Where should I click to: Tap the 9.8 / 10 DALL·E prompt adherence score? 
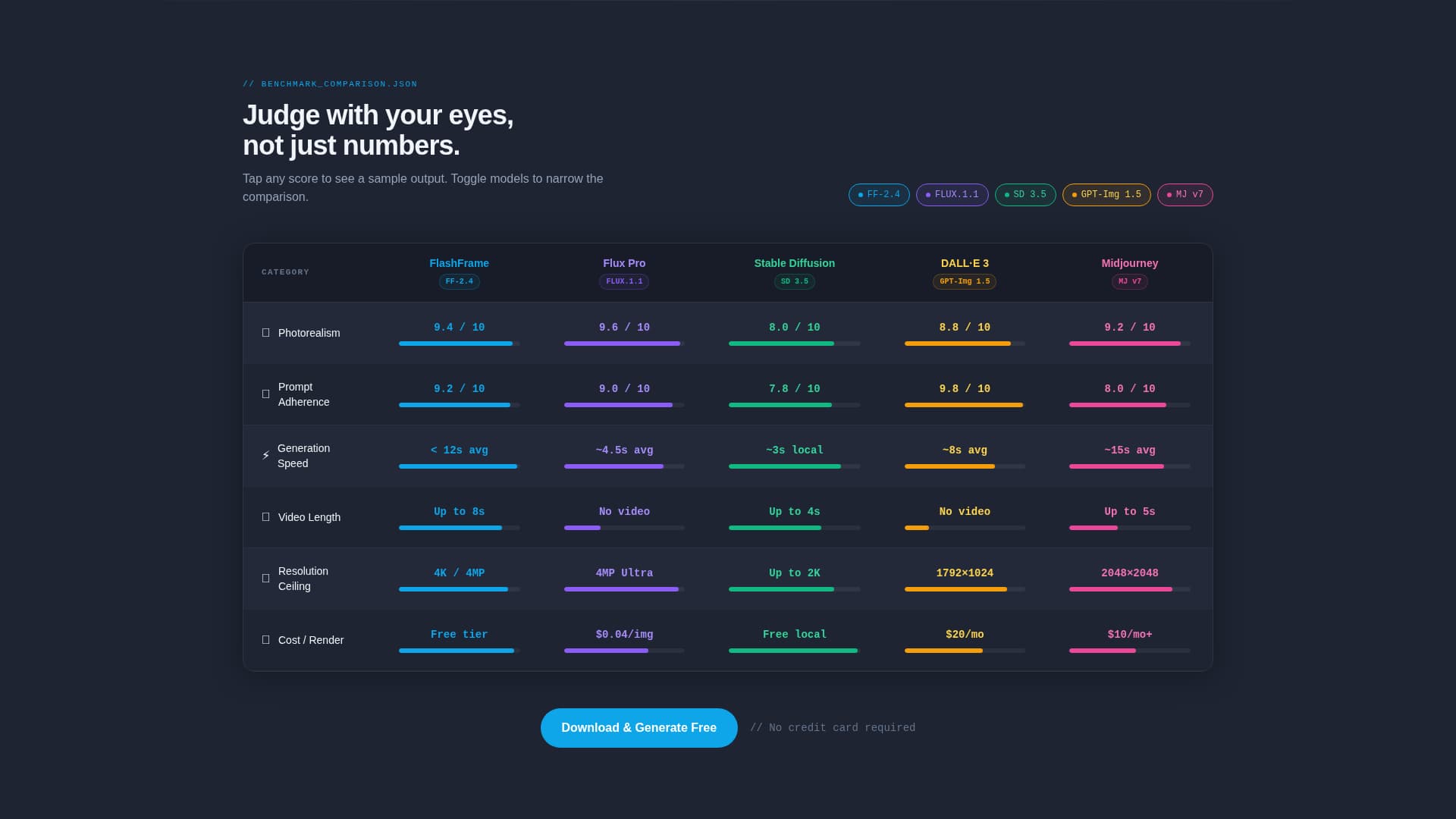tap(965, 388)
